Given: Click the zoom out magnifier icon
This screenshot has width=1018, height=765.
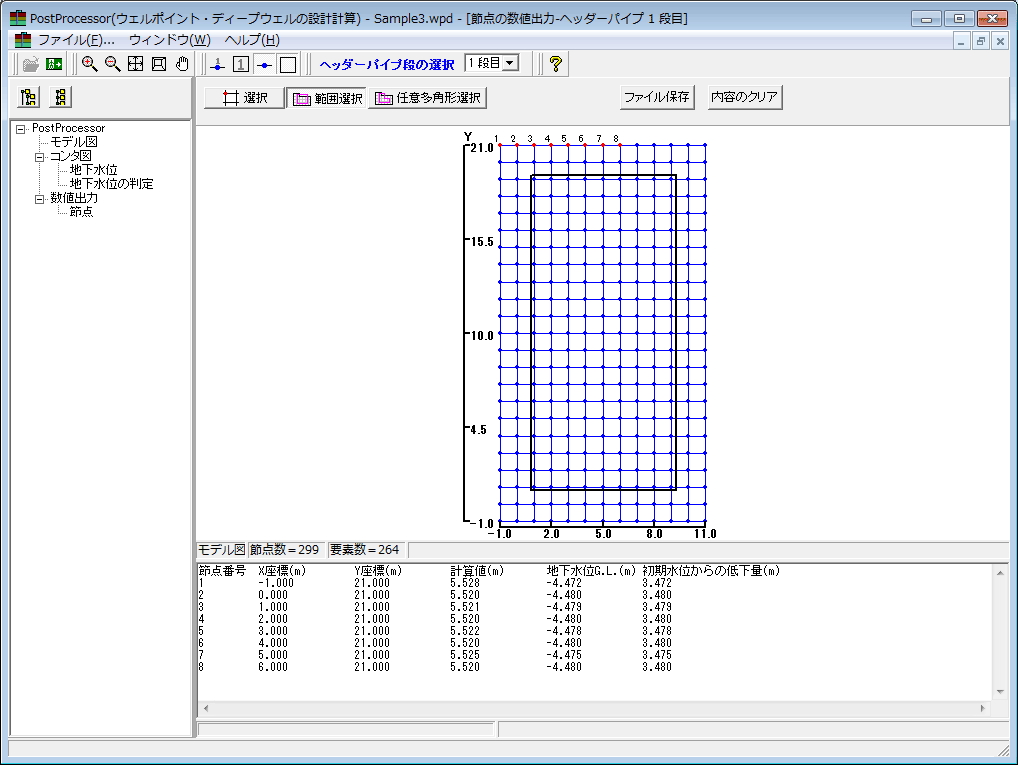Looking at the screenshot, I should tap(112, 64).
